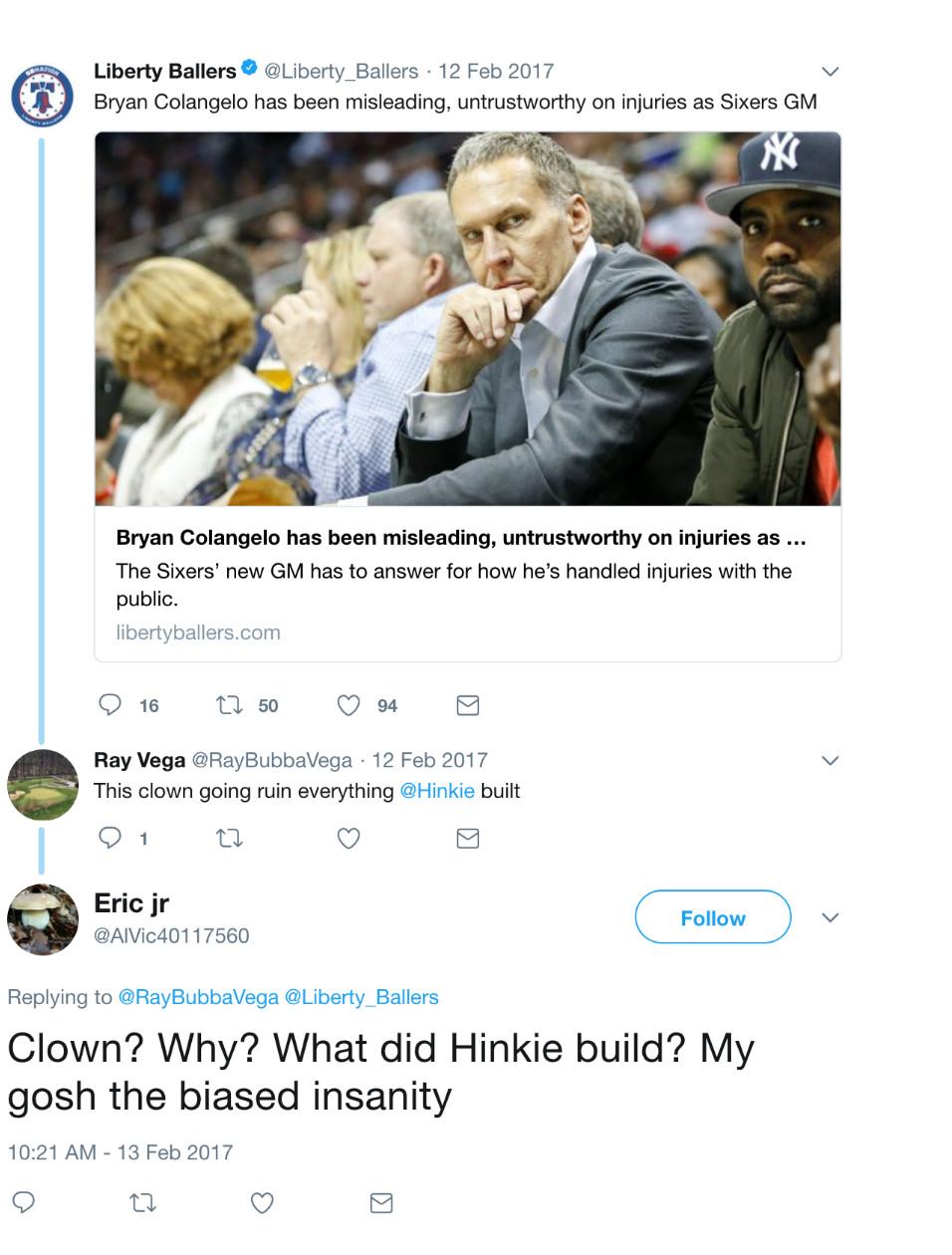Retweet Eric jr's tweet
This screenshot has width=952, height=1255.
click(143, 1203)
